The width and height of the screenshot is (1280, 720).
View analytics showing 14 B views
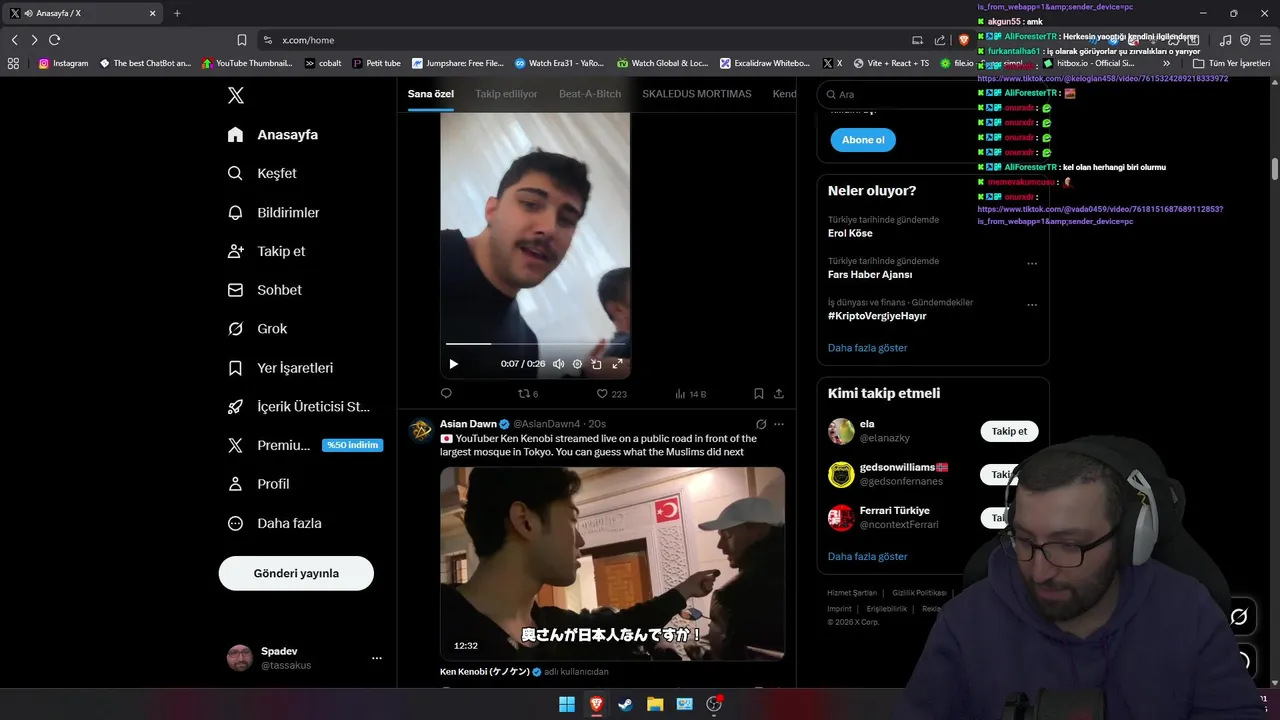(691, 394)
